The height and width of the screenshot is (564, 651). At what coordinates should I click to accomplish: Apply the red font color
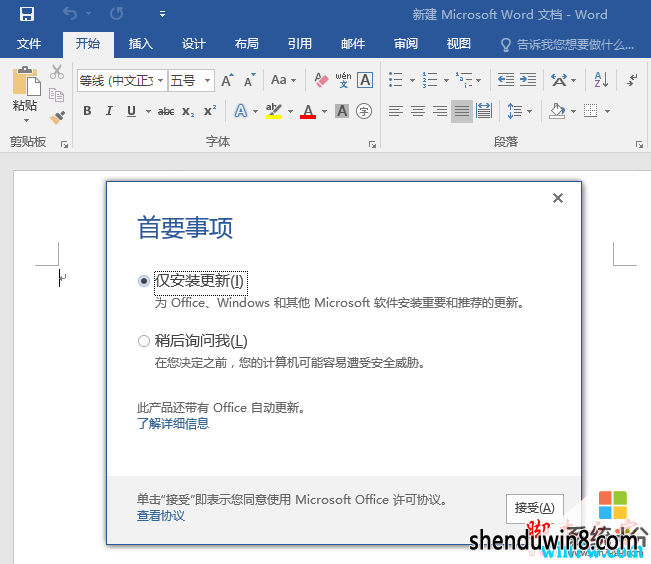(308, 111)
